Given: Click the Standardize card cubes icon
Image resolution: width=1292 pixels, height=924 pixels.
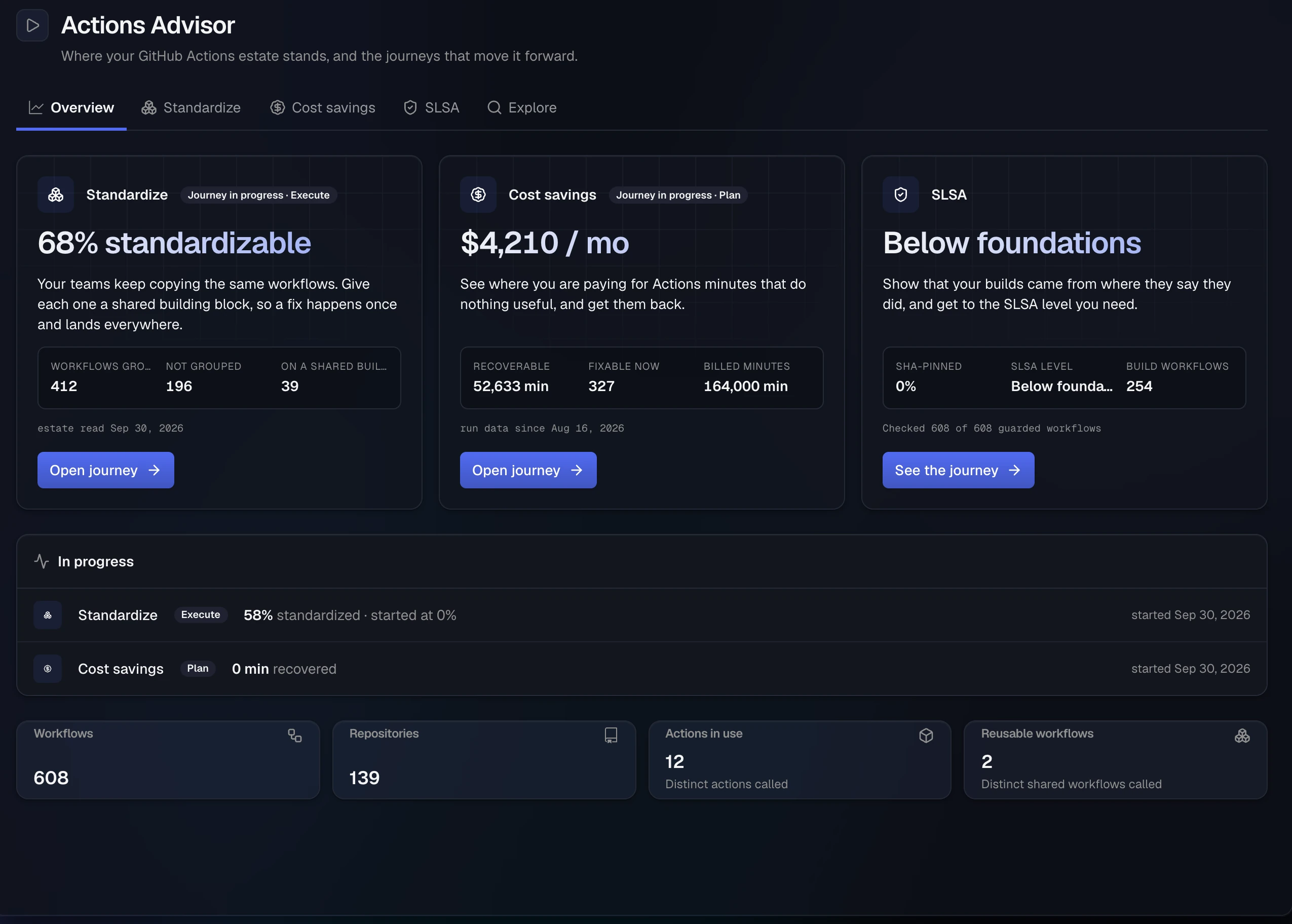Looking at the screenshot, I should 56,195.
